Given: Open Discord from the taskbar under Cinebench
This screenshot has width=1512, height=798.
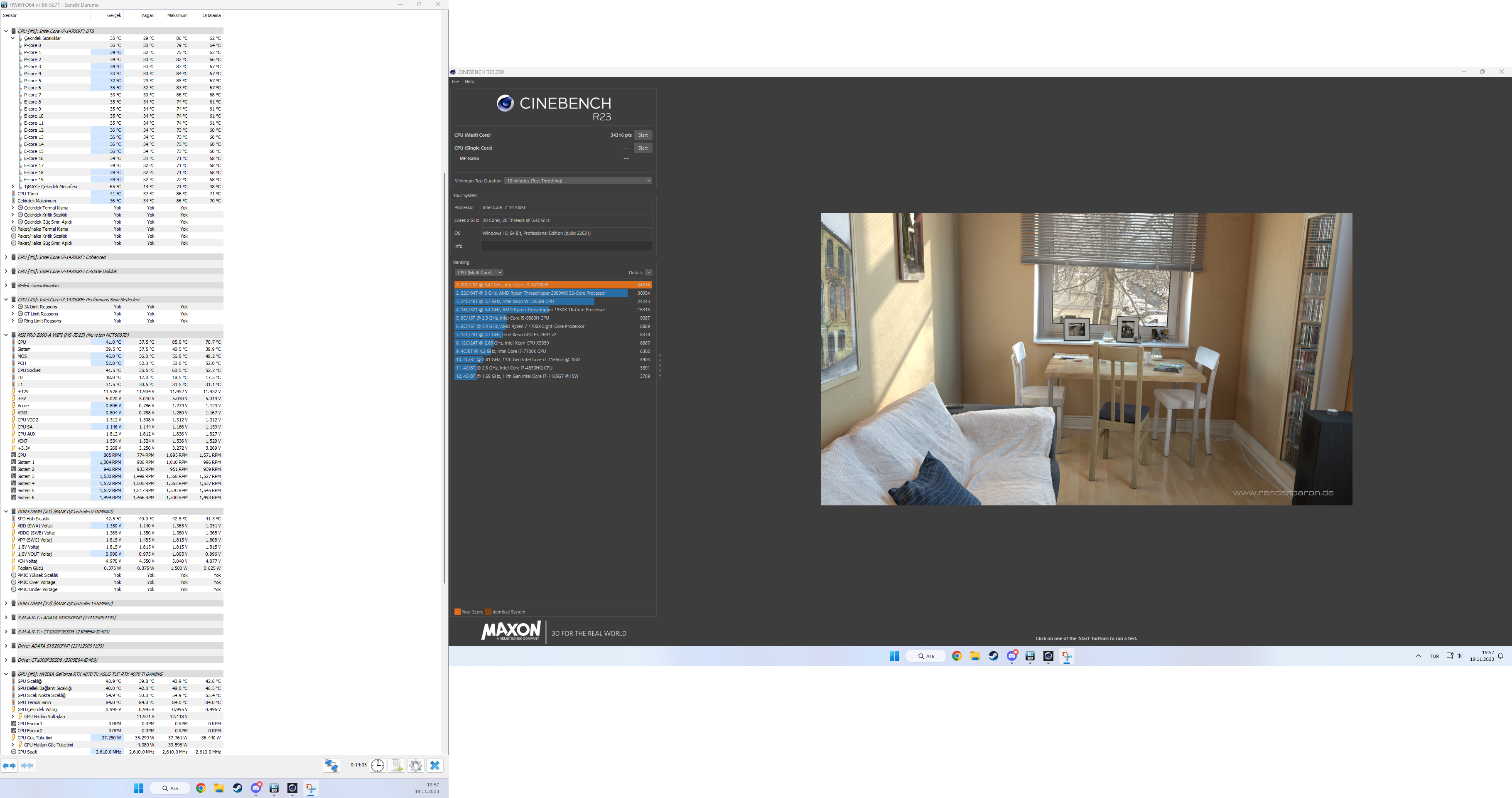Looking at the screenshot, I should click(1012, 656).
